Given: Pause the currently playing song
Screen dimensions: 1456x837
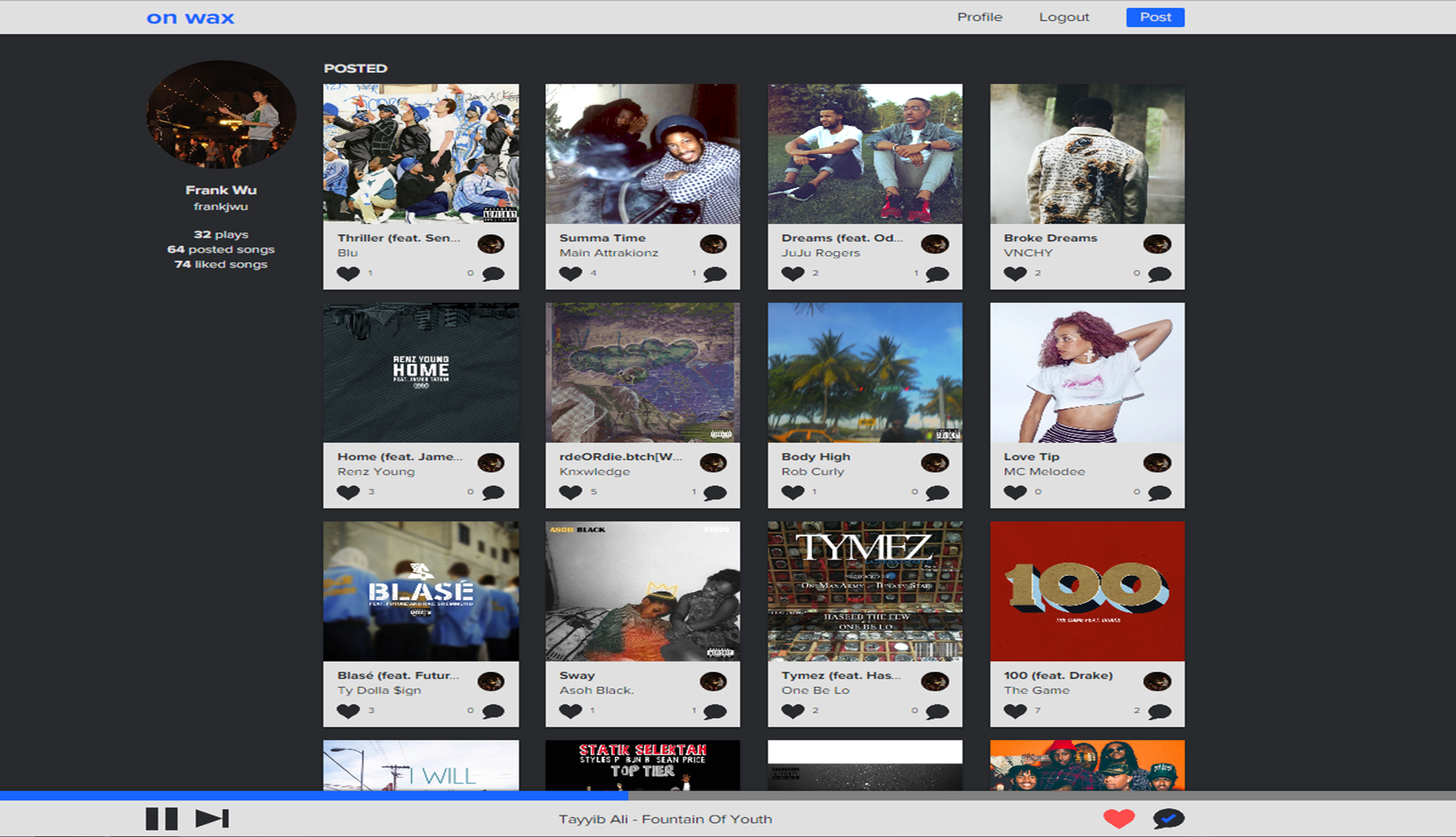Looking at the screenshot, I should point(162,818).
